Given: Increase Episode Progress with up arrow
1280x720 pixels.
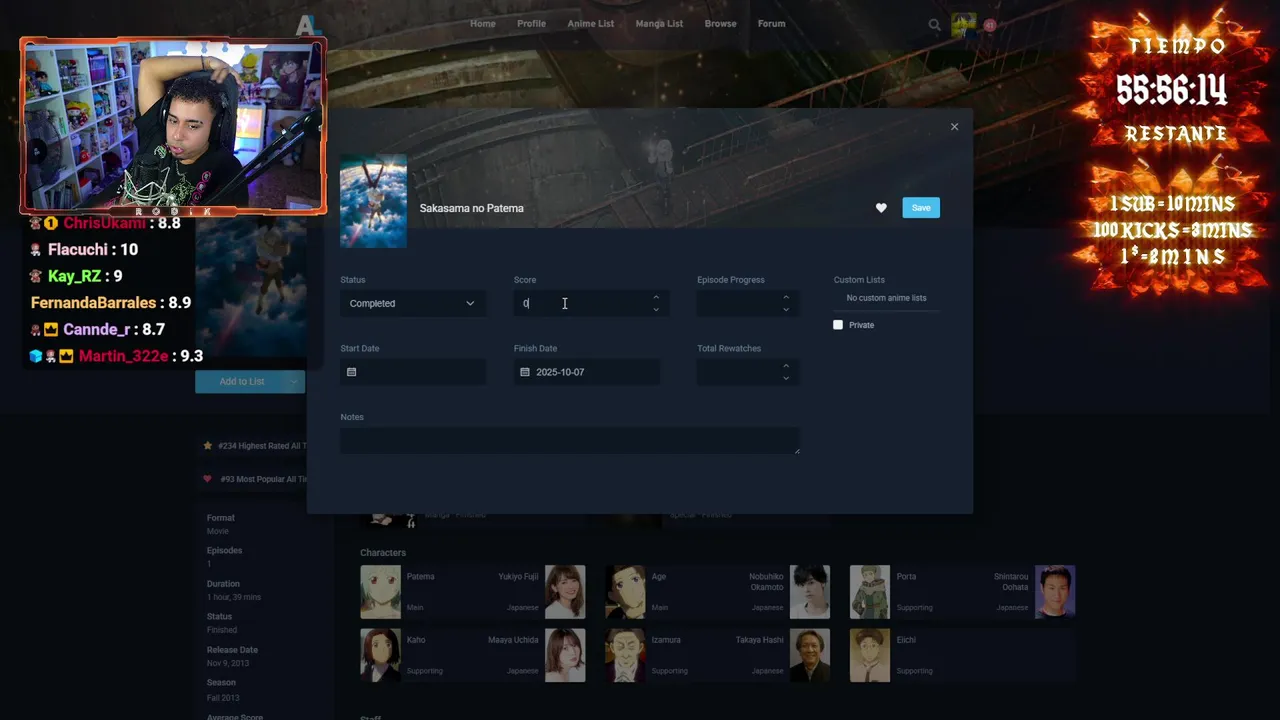Looking at the screenshot, I should pyautogui.click(x=786, y=297).
